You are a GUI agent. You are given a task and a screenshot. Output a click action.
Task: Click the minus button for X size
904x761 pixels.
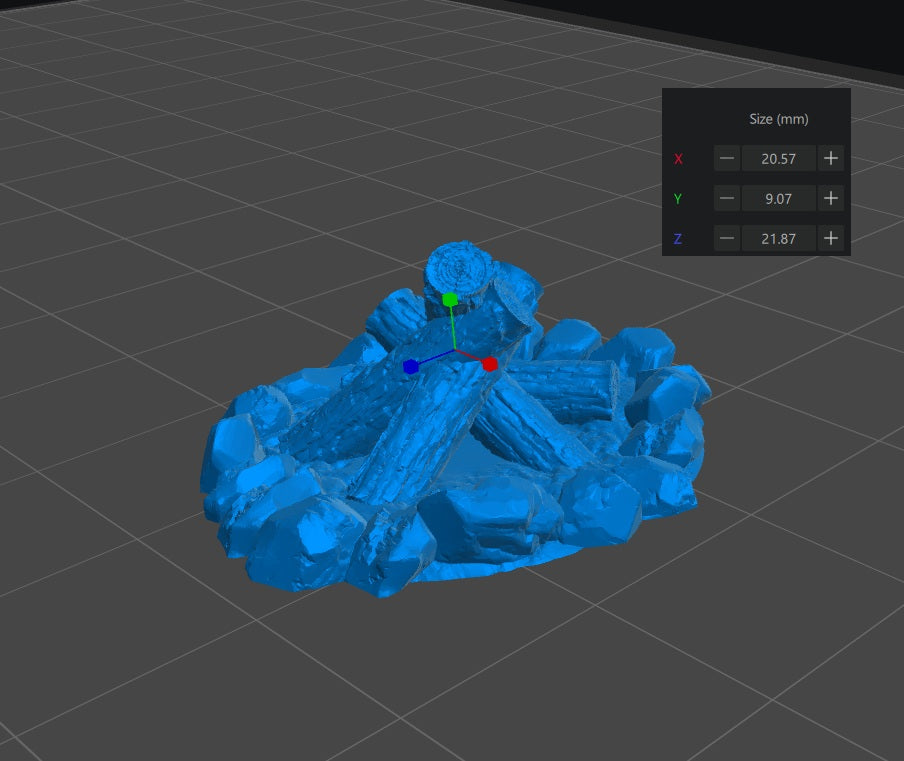[727, 158]
